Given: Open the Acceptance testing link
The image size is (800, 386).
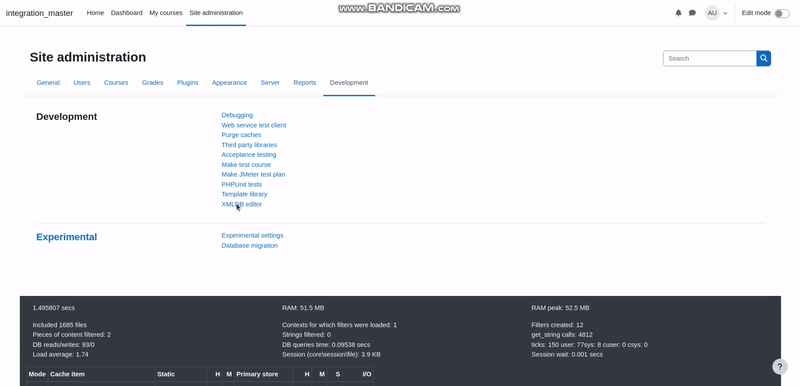Looking at the screenshot, I should [x=248, y=155].
